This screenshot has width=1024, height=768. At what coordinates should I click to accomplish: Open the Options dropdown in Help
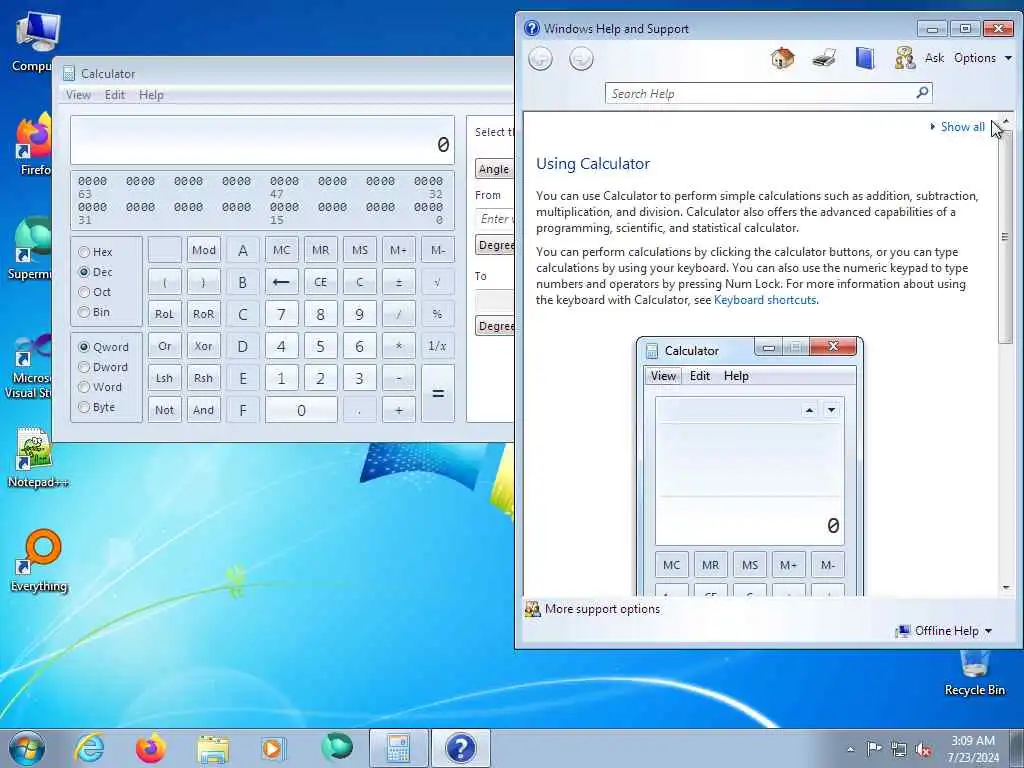pyautogui.click(x=983, y=58)
